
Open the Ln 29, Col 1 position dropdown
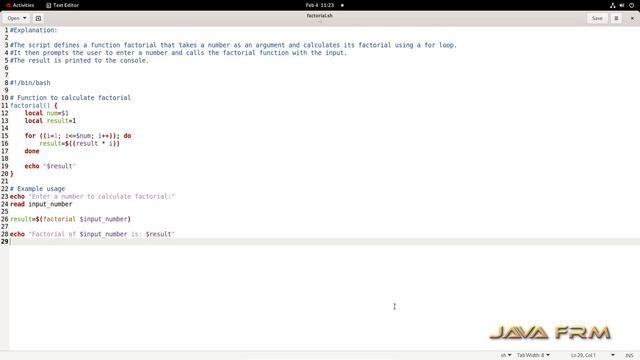pos(592,355)
